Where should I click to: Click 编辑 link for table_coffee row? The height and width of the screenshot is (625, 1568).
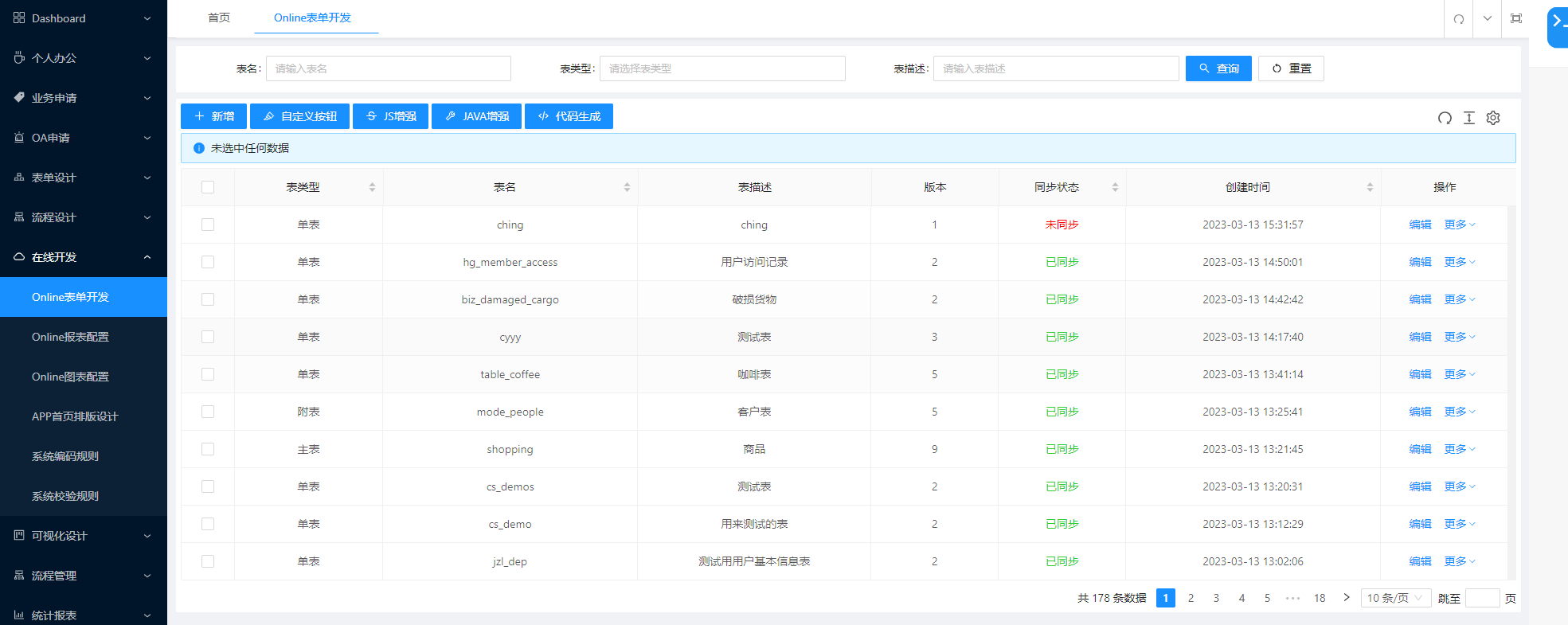(1420, 374)
